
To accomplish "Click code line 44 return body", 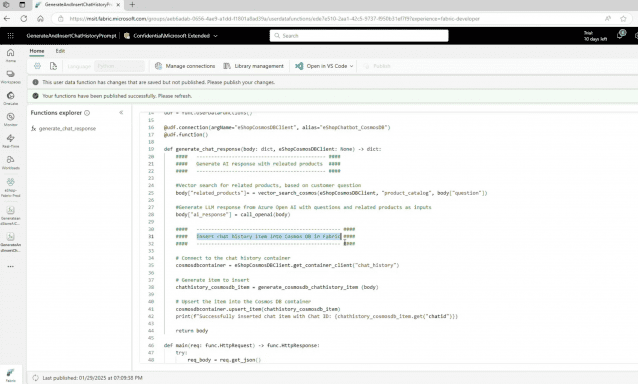I will (192, 331).
